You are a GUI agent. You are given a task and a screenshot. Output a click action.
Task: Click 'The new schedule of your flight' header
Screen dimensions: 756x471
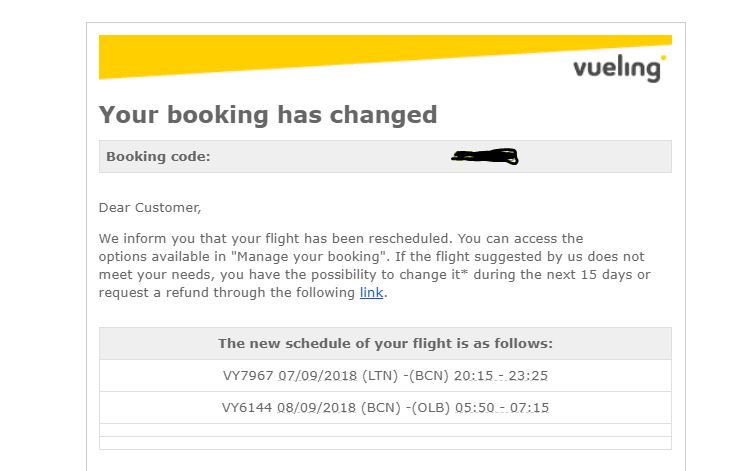(385, 343)
